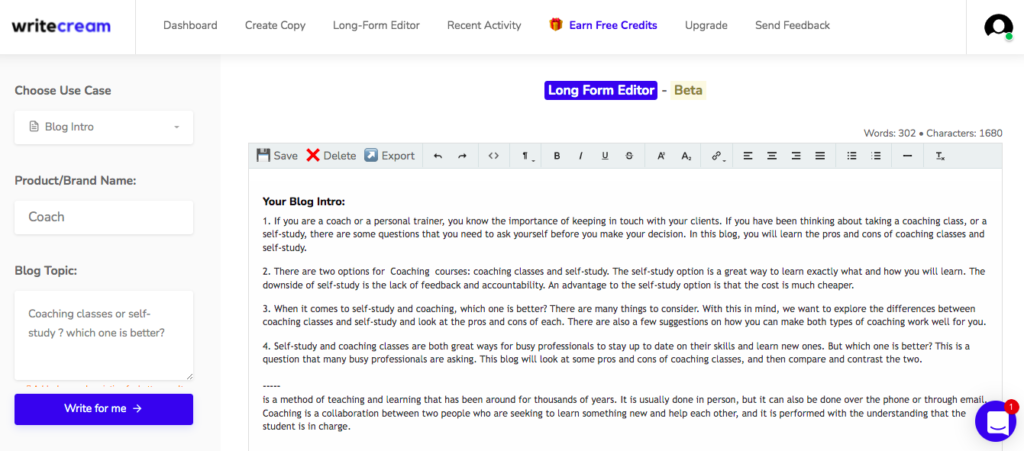This screenshot has height=451, width=1024.
Task: Align text right
Action: click(796, 156)
